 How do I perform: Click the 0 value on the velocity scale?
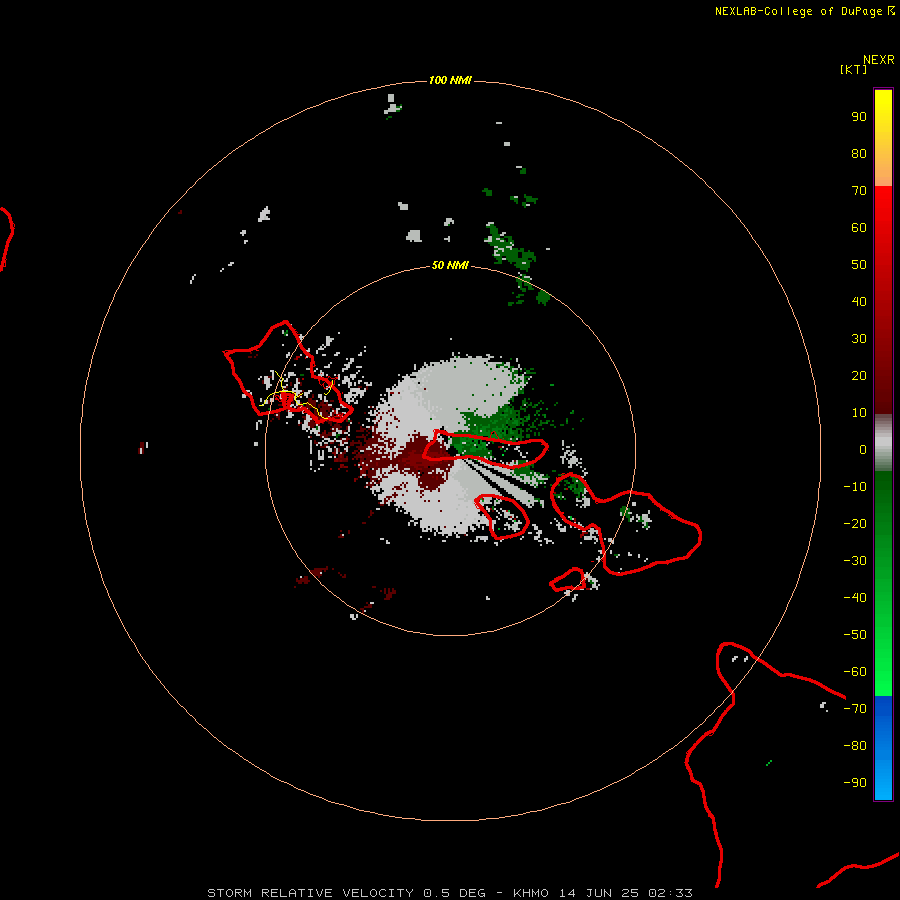tap(863, 450)
